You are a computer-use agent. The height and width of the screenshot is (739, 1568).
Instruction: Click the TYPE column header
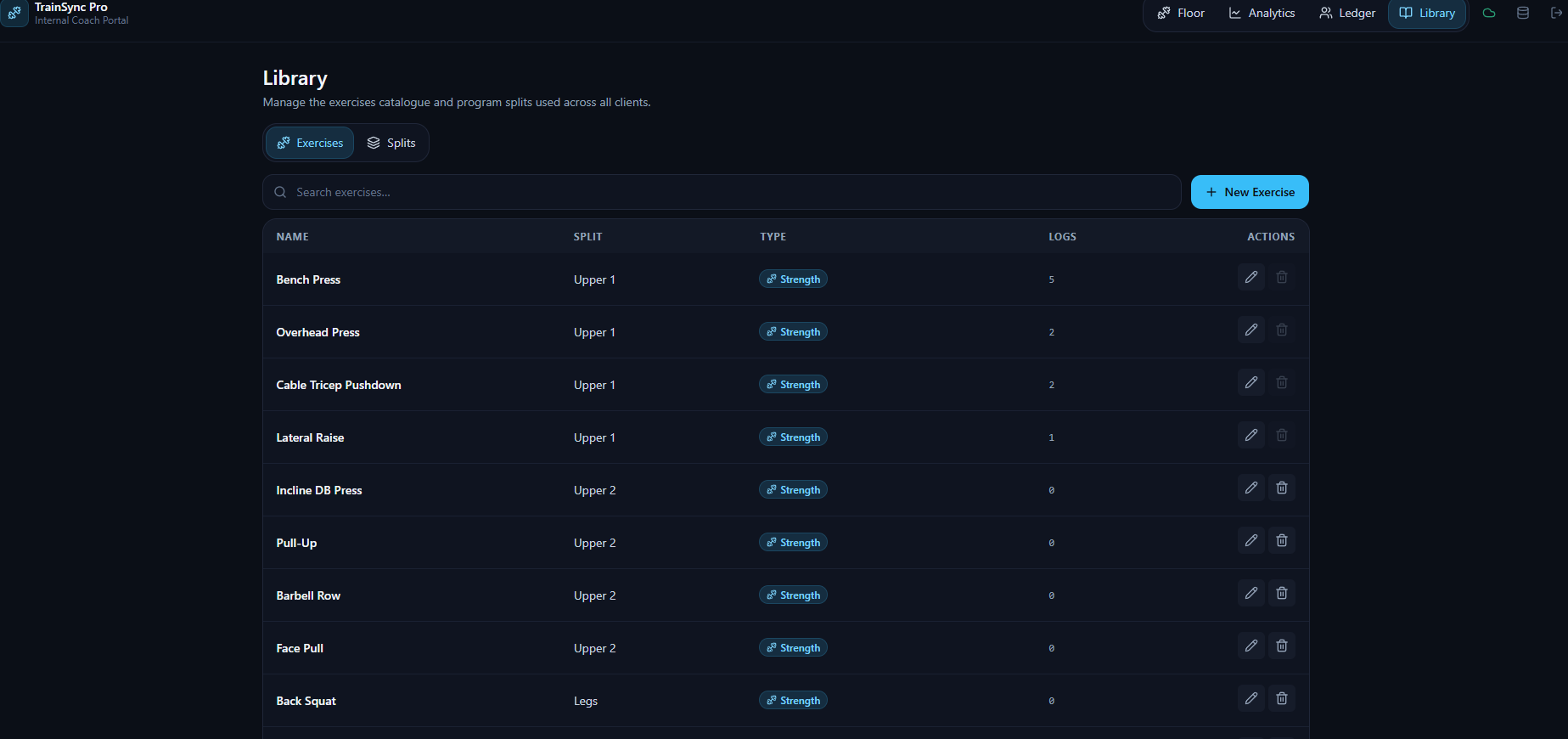click(773, 237)
